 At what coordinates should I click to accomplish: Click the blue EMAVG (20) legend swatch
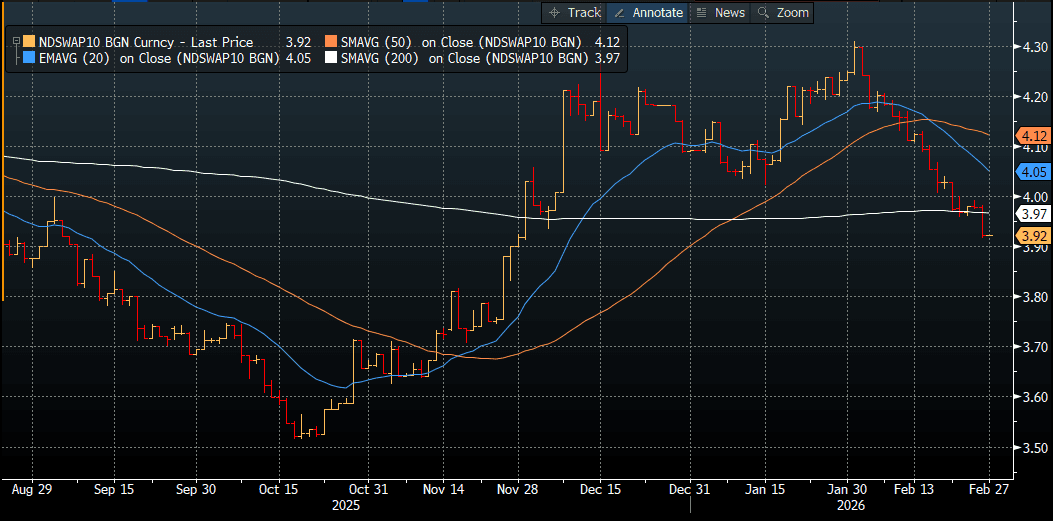28,59
